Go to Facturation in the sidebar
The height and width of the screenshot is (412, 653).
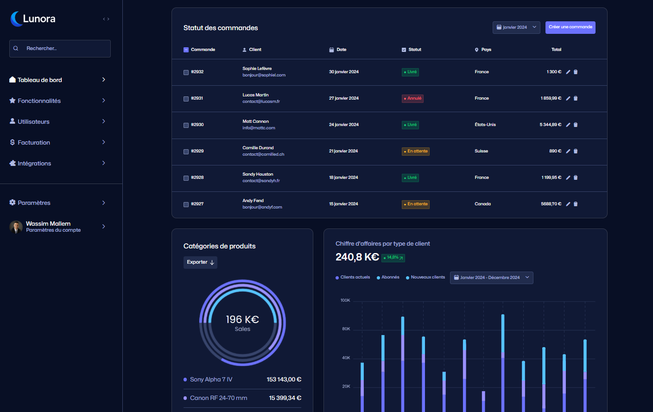click(60, 143)
